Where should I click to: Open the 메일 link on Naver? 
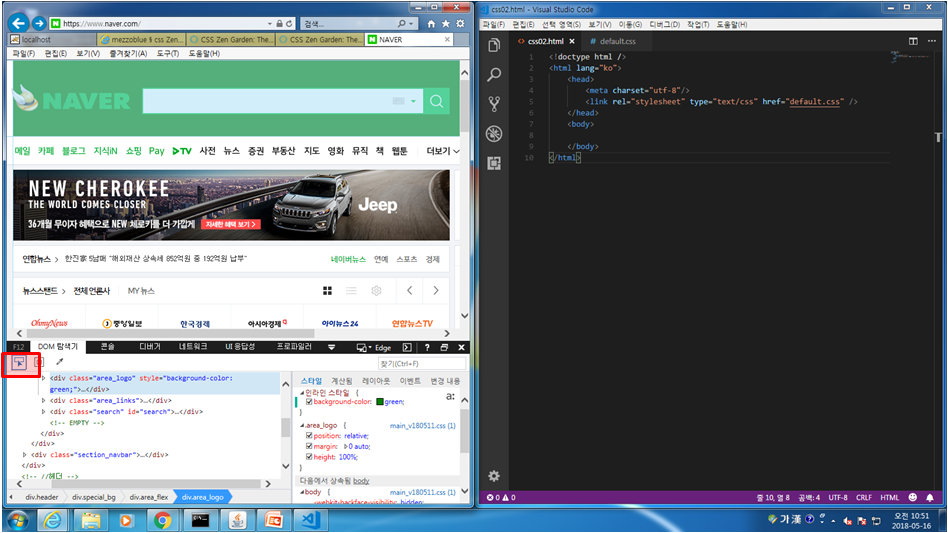tap(22, 151)
